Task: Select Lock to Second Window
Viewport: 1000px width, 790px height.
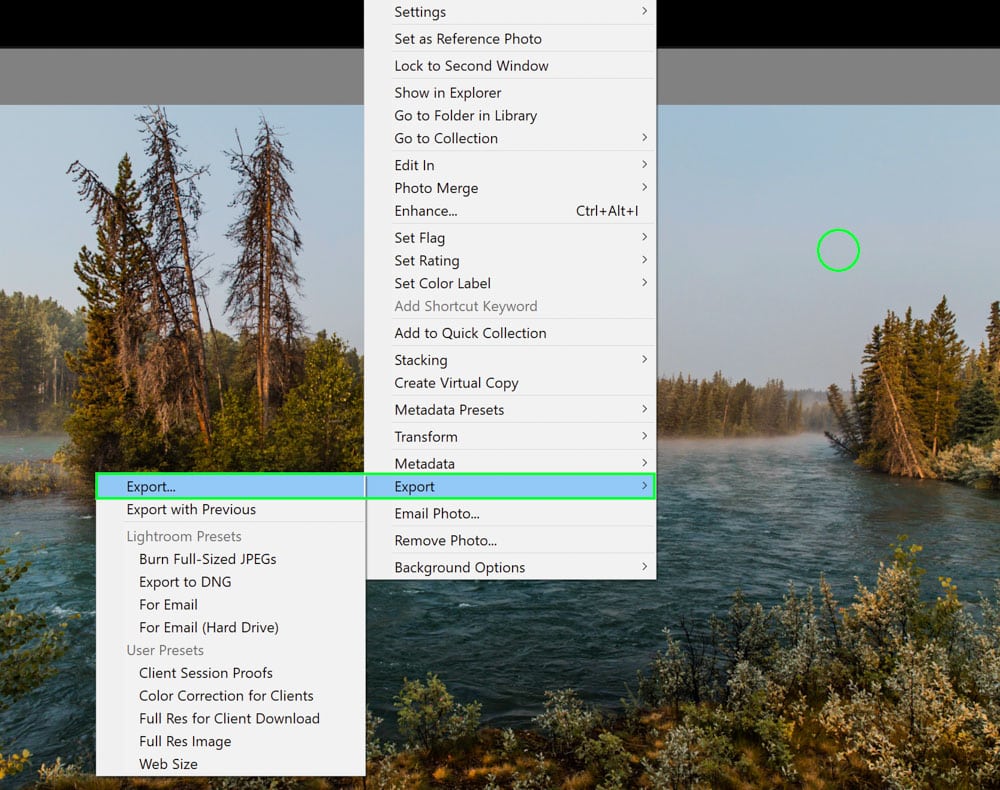Action: [510, 66]
